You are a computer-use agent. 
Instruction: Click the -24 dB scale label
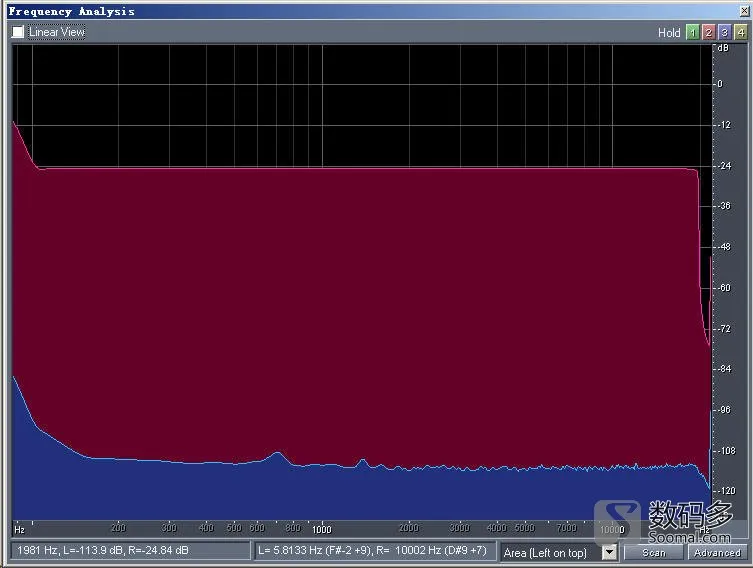pos(724,166)
